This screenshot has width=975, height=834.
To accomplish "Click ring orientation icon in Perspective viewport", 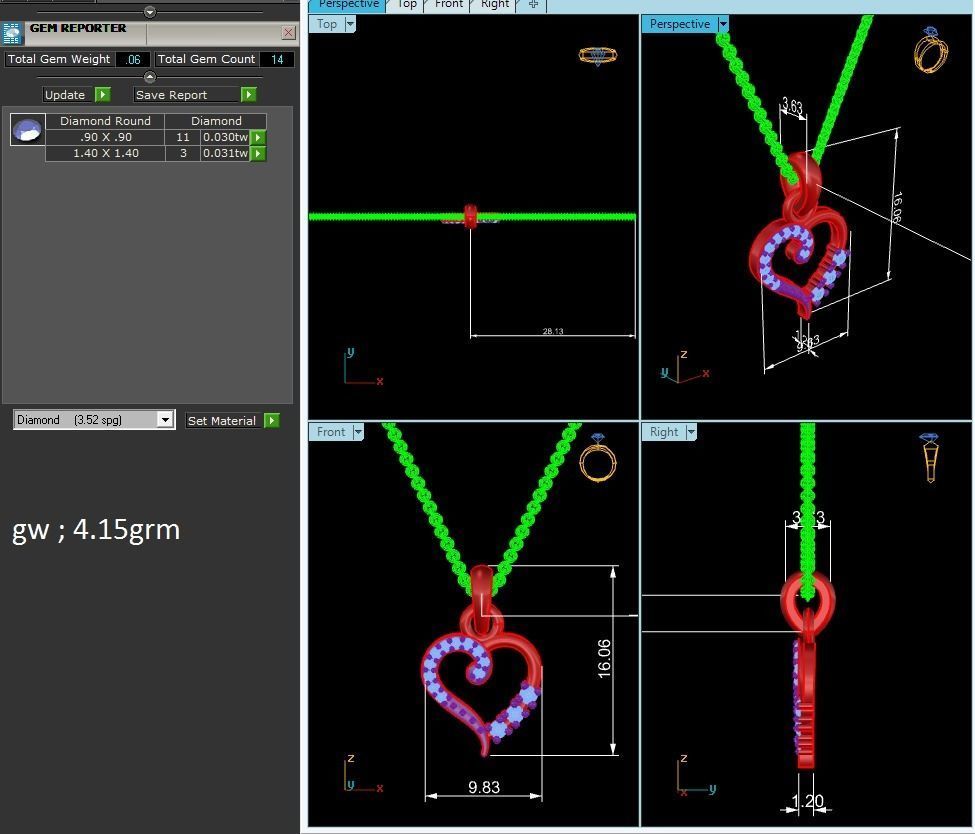I will 931,50.
